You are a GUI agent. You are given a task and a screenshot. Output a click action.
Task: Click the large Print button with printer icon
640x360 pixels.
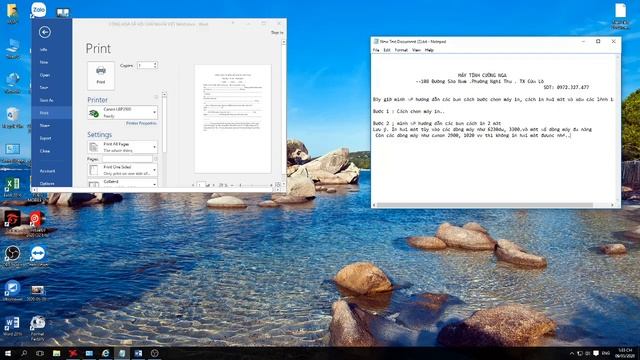(101, 76)
